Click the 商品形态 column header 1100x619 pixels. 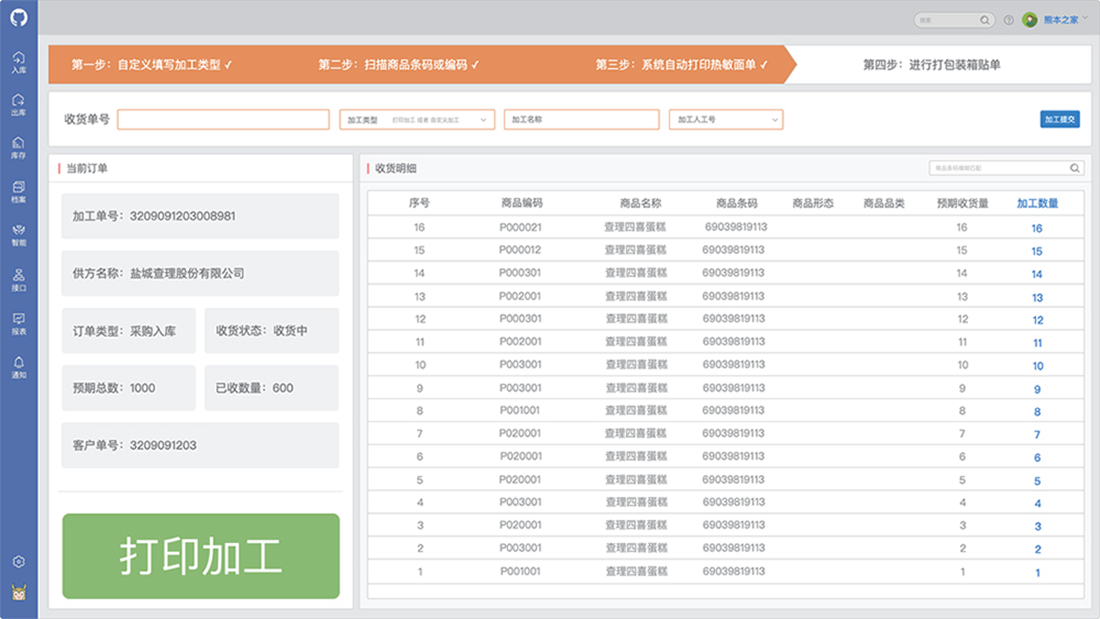813,203
